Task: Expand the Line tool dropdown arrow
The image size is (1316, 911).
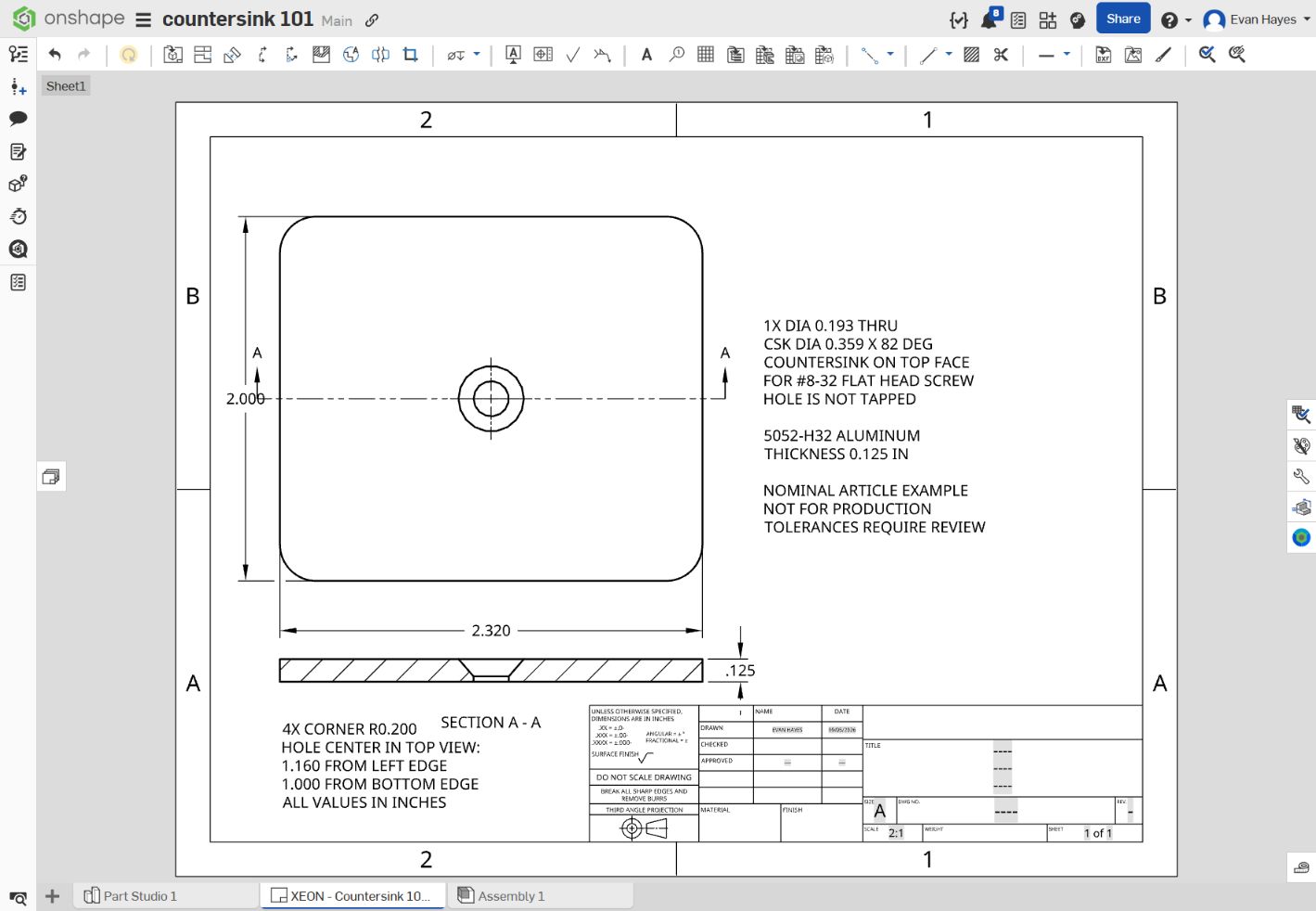Action: point(949,55)
